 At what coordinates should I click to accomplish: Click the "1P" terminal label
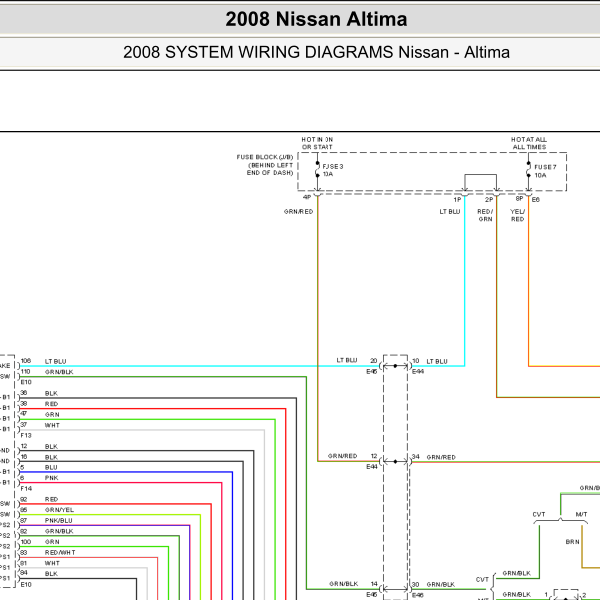click(x=457, y=200)
